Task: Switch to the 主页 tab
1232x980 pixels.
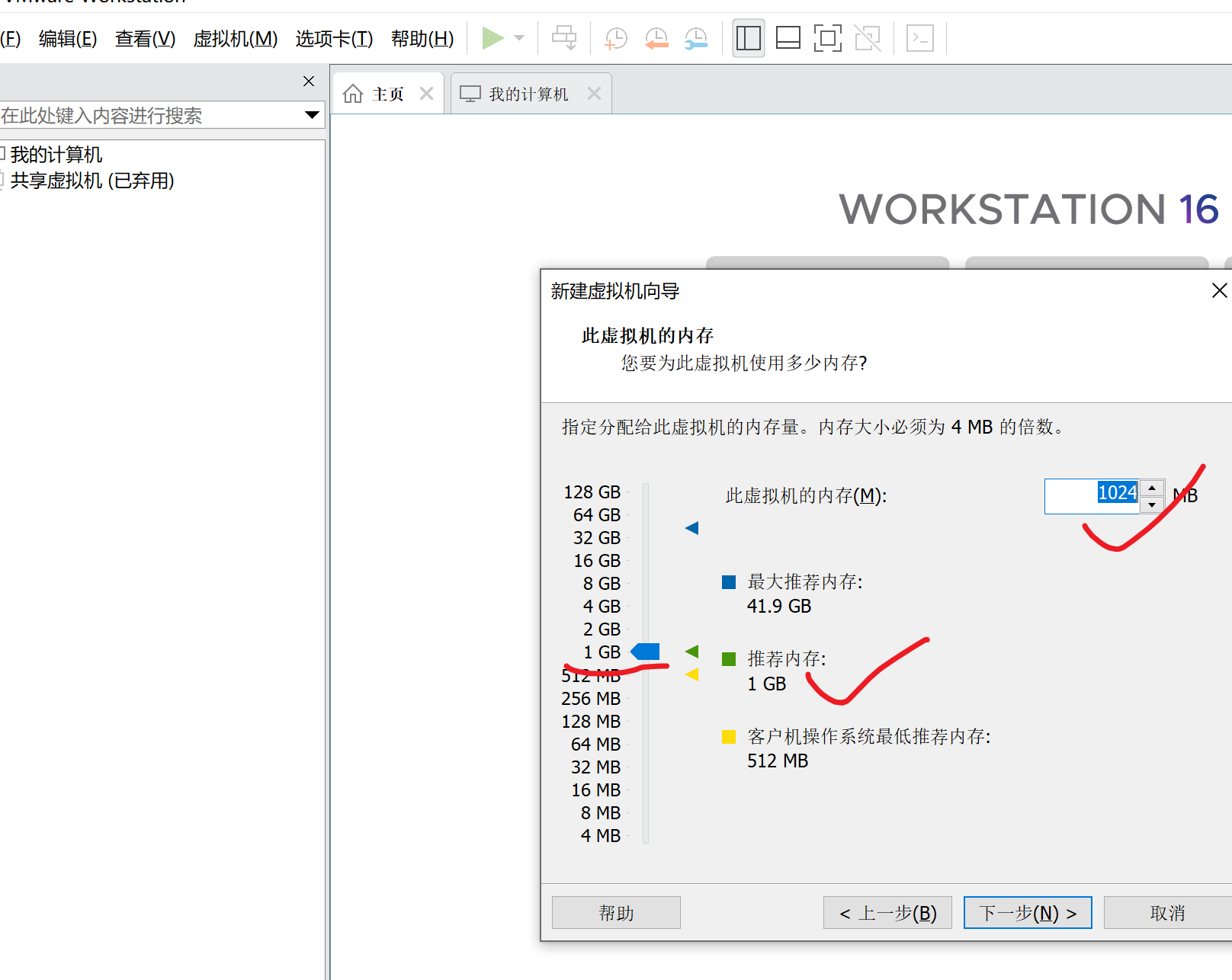Action: (x=388, y=94)
